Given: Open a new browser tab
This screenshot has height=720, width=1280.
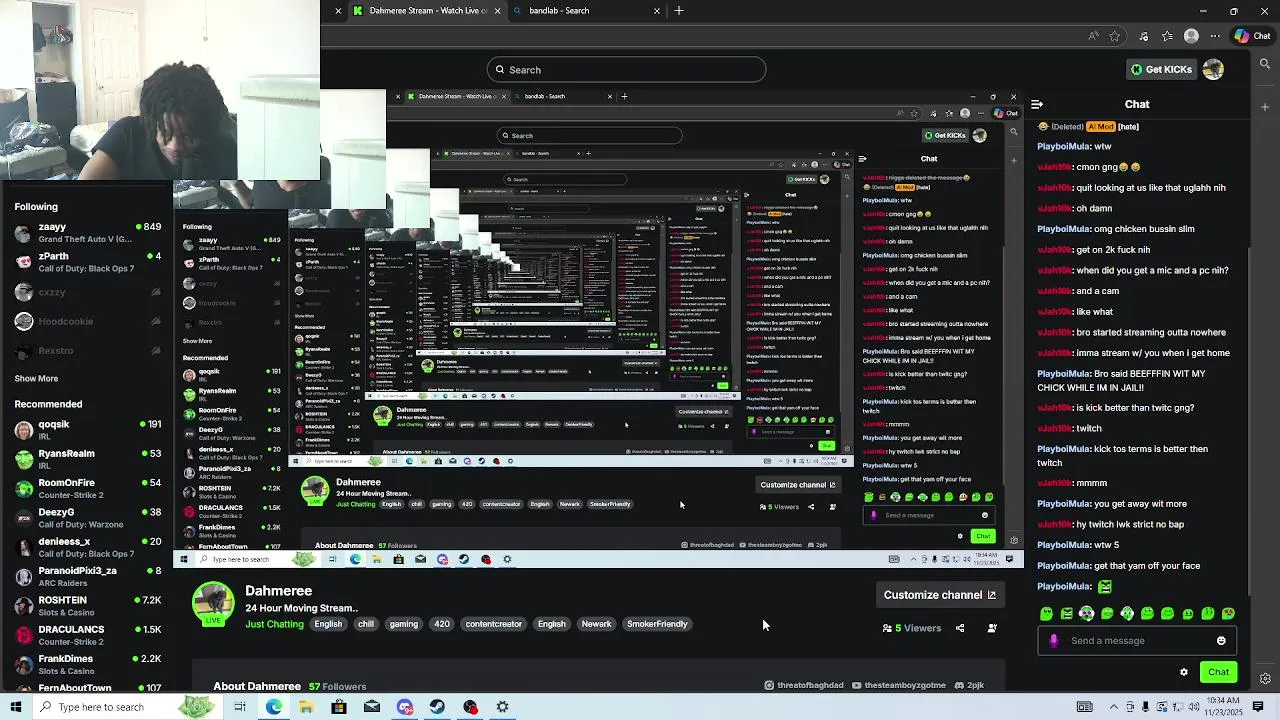Looking at the screenshot, I should pos(679,11).
